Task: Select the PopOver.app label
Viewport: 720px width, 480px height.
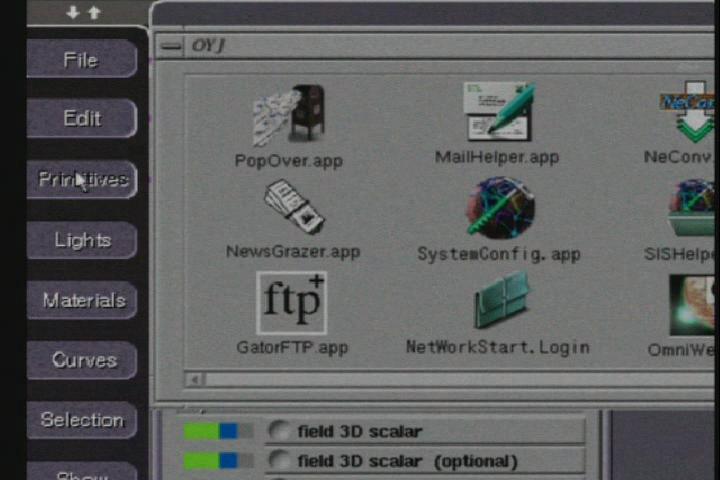Action: 289,161
